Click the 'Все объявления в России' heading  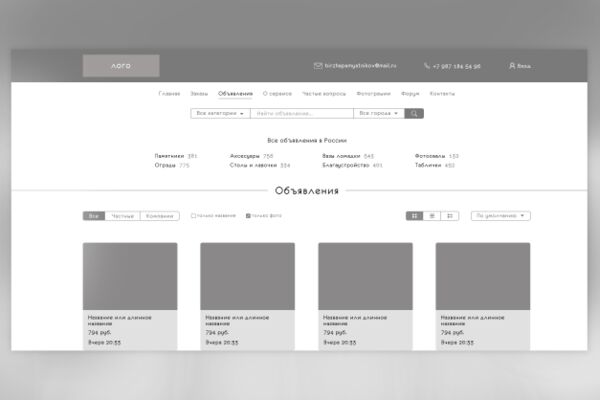(307, 140)
